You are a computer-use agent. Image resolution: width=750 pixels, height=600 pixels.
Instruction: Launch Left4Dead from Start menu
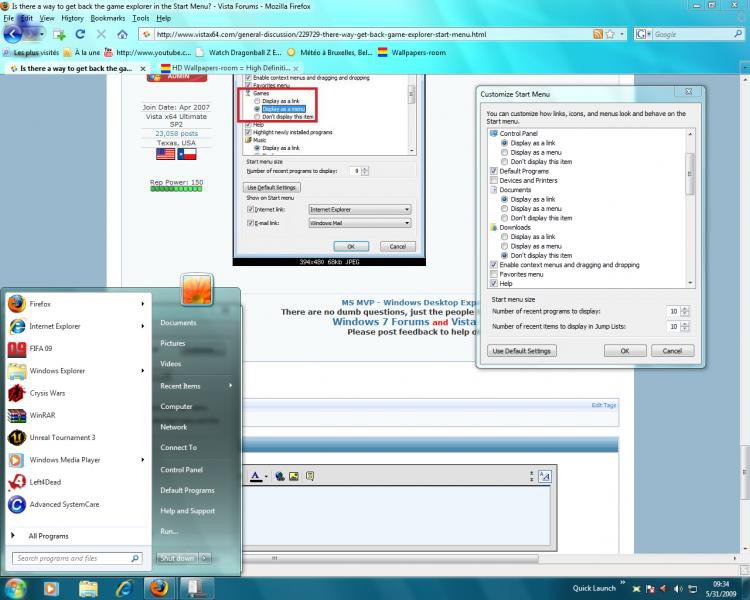coord(77,482)
